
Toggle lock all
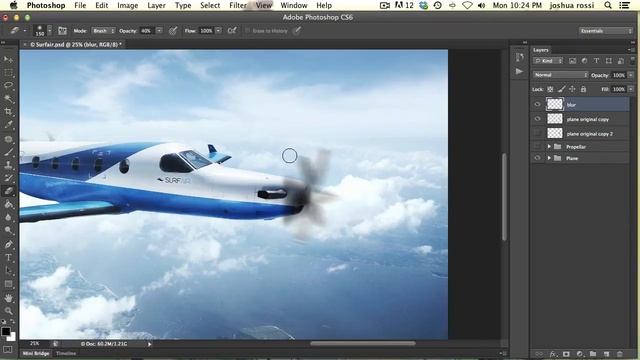583,89
